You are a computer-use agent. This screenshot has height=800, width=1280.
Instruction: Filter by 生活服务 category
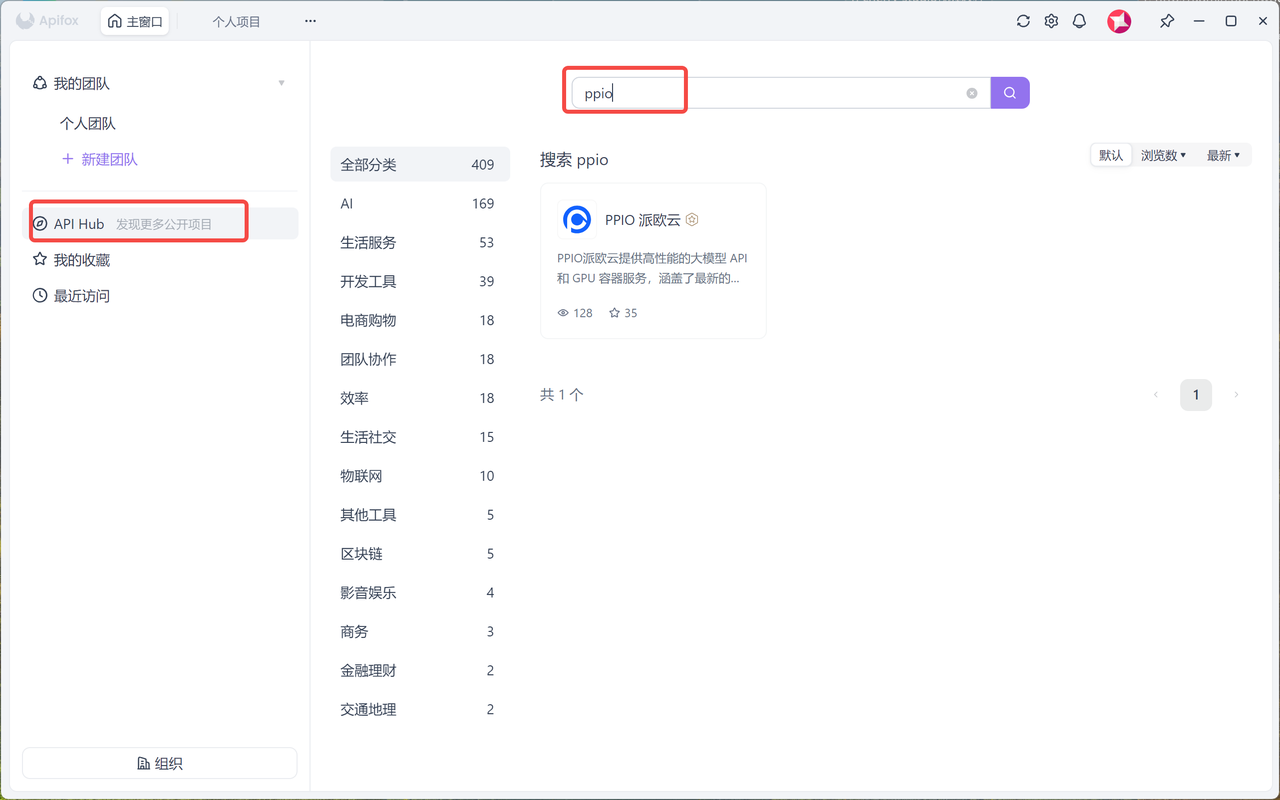(x=420, y=243)
